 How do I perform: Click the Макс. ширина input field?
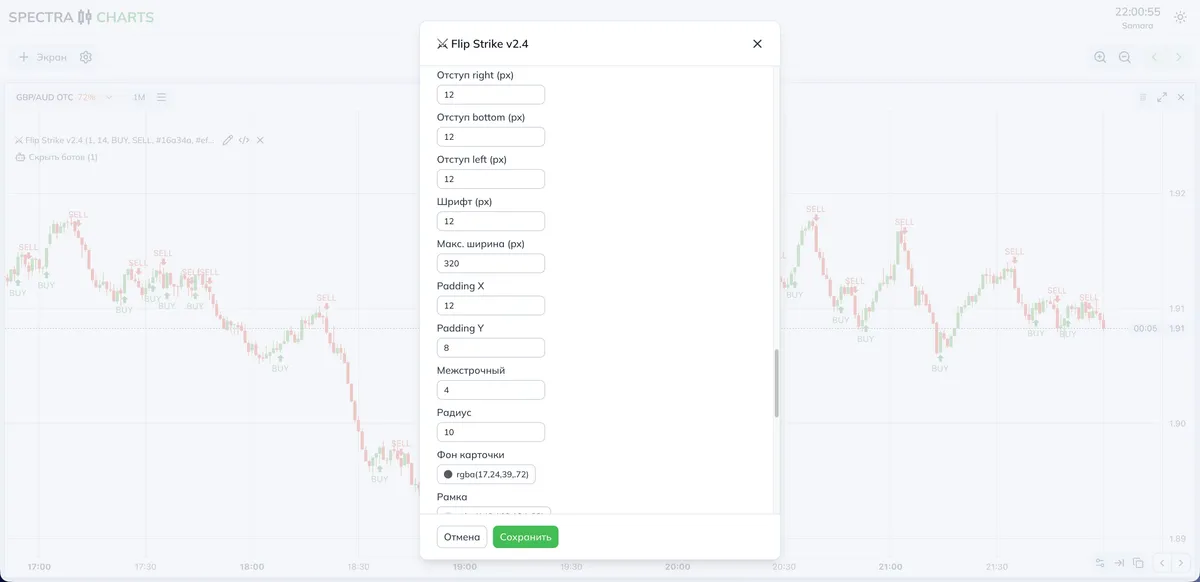(x=491, y=263)
